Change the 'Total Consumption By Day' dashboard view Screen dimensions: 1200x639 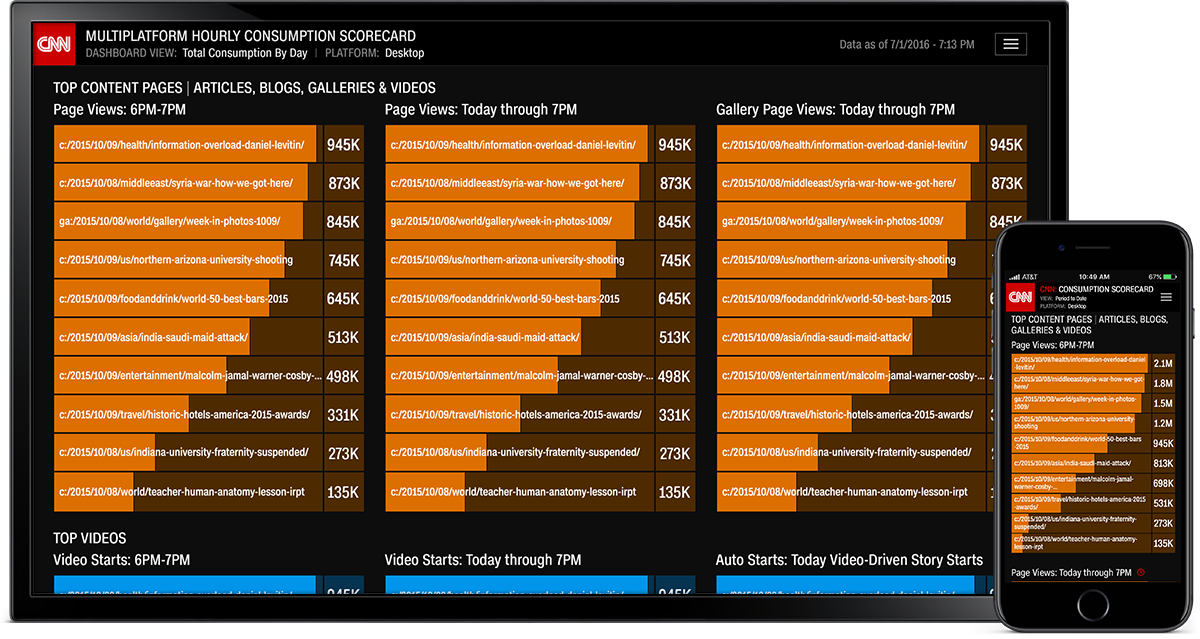coord(244,53)
